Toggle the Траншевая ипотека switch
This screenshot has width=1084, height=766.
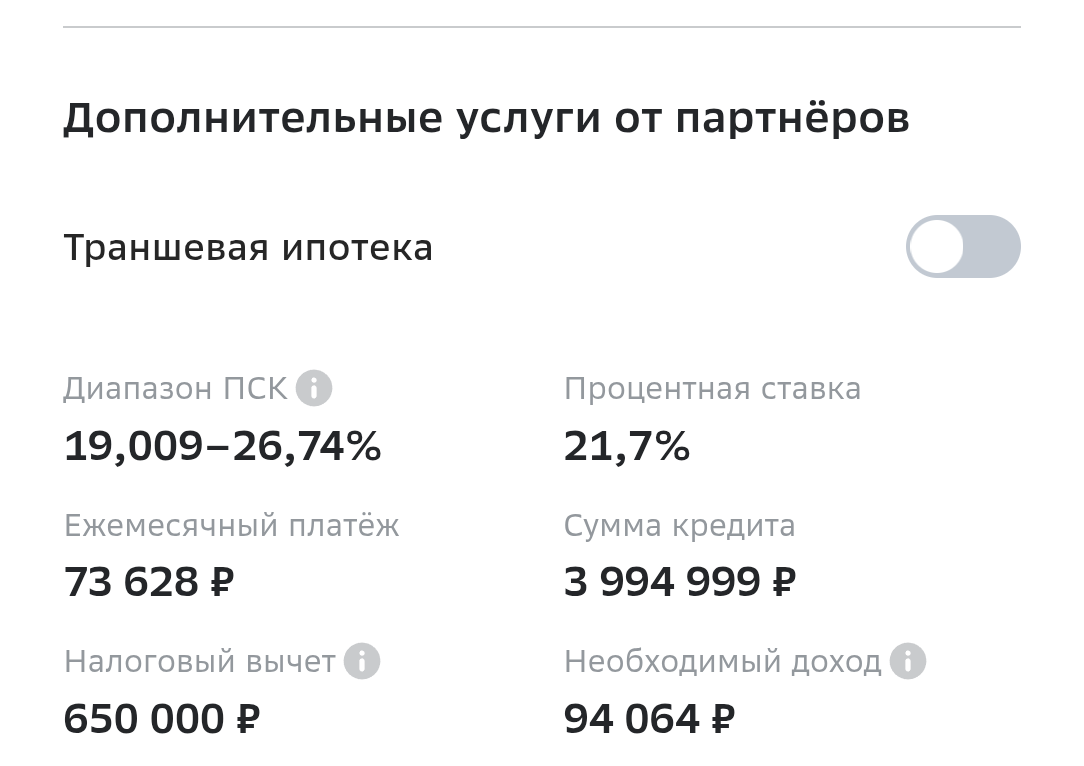click(962, 246)
